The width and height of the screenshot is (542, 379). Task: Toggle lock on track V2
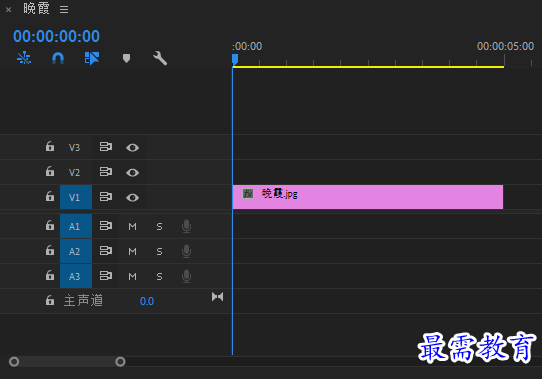click(x=50, y=172)
